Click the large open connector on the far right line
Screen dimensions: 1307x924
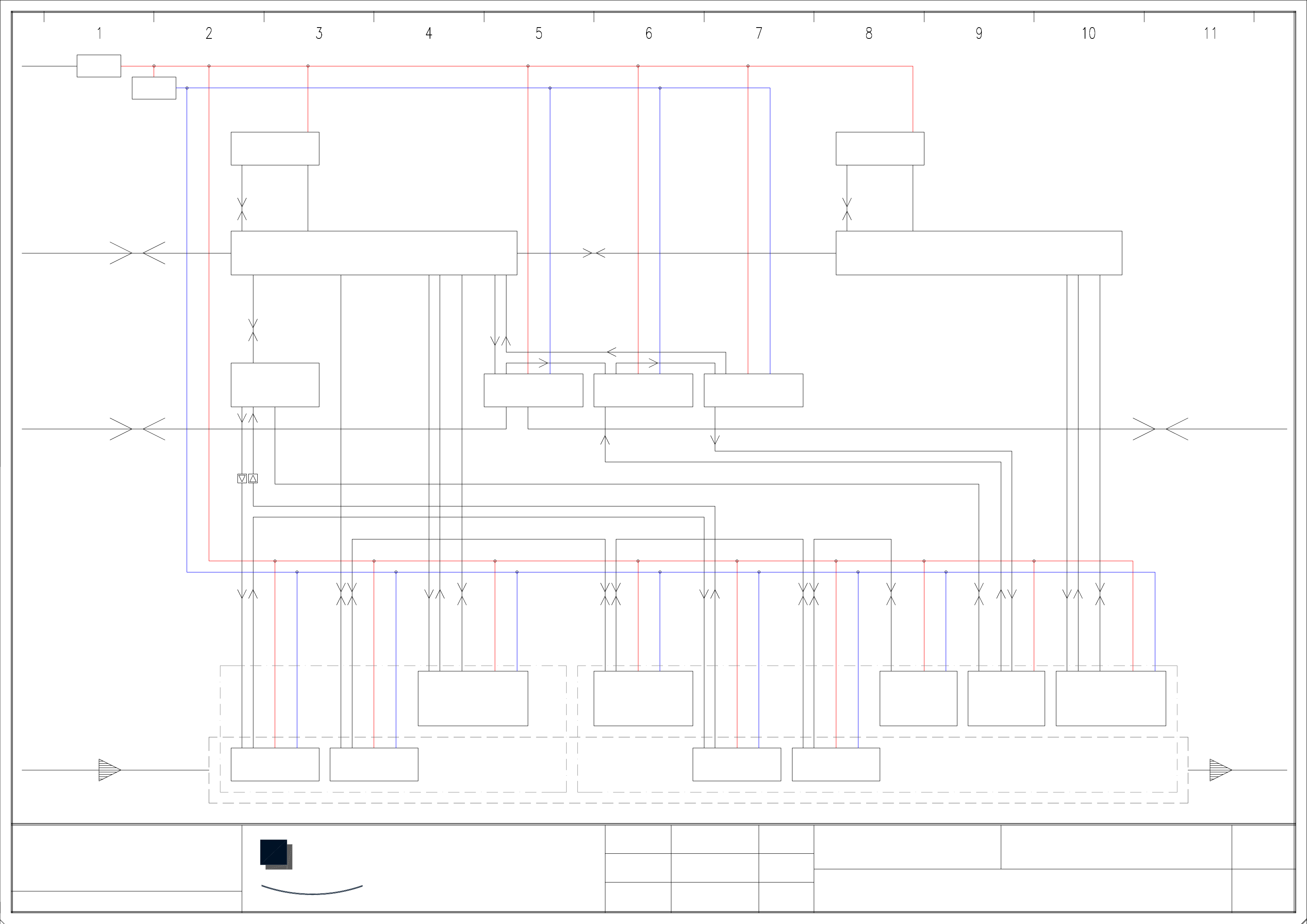coord(1160,429)
